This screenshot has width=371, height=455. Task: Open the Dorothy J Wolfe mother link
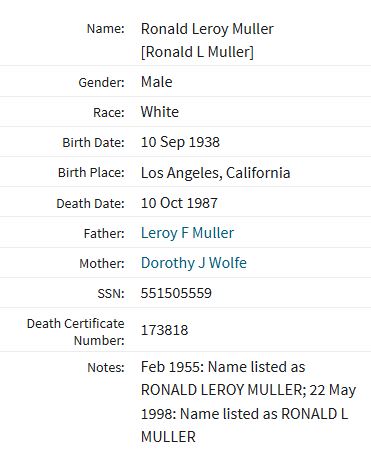coord(194,263)
